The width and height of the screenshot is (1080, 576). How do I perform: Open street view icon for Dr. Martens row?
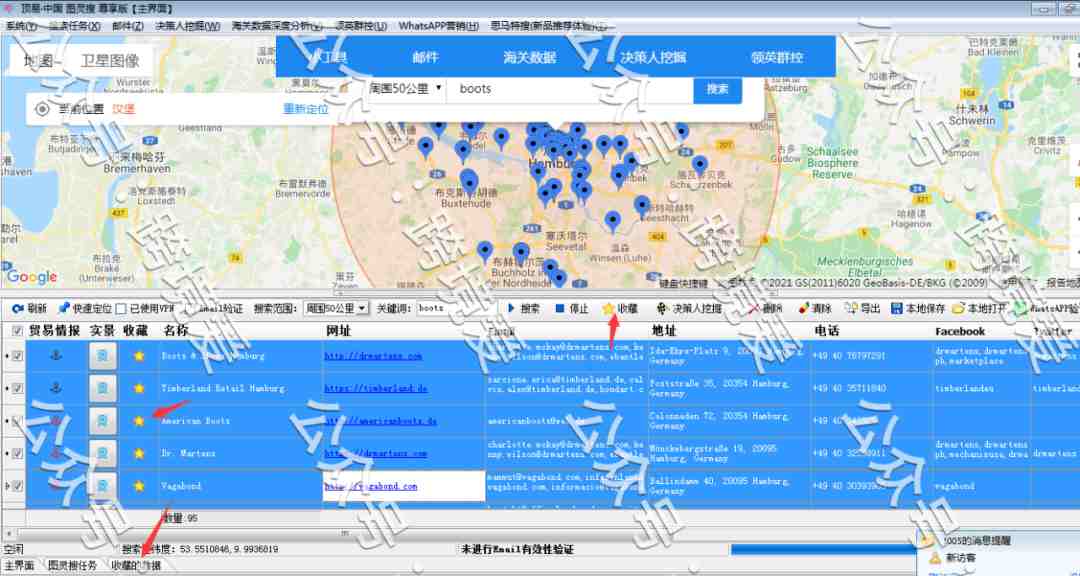click(x=103, y=453)
